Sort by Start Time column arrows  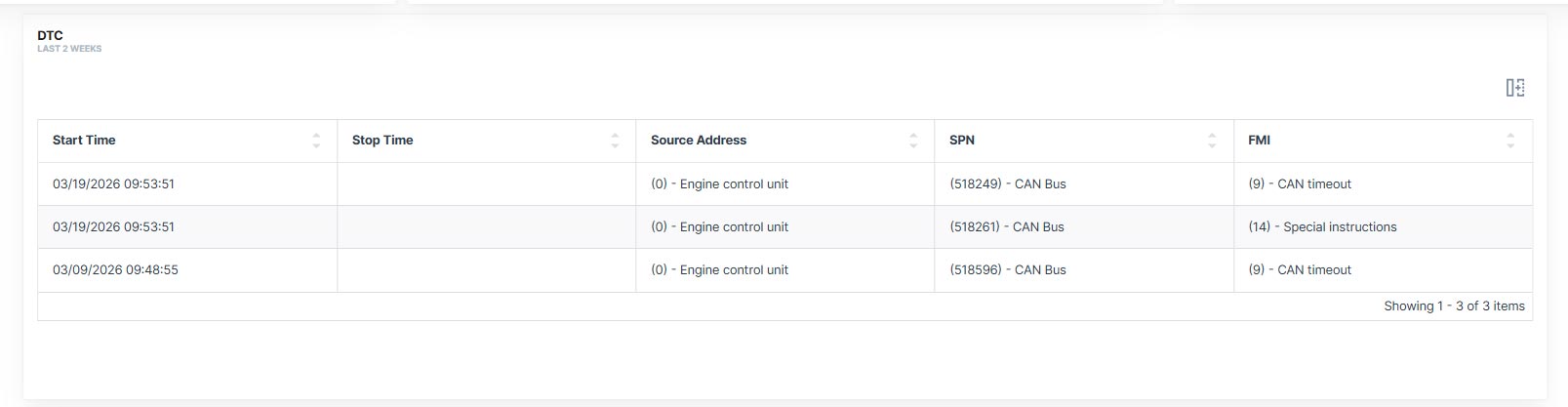[x=316, y=141]
